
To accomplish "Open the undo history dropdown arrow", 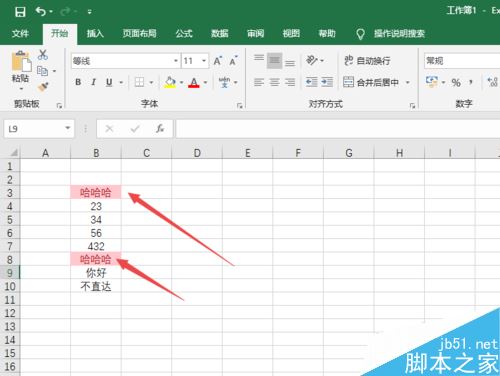I will point(51,12).
